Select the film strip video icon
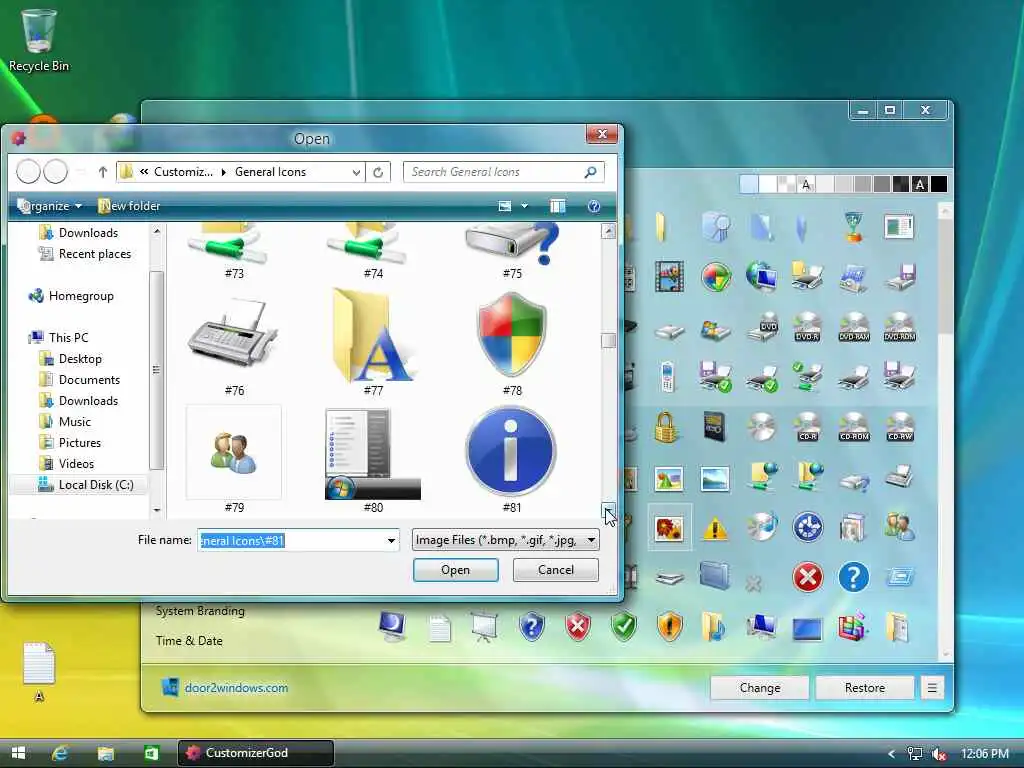This screenshot has height=768, width=1024. click(x=669, y=276)
